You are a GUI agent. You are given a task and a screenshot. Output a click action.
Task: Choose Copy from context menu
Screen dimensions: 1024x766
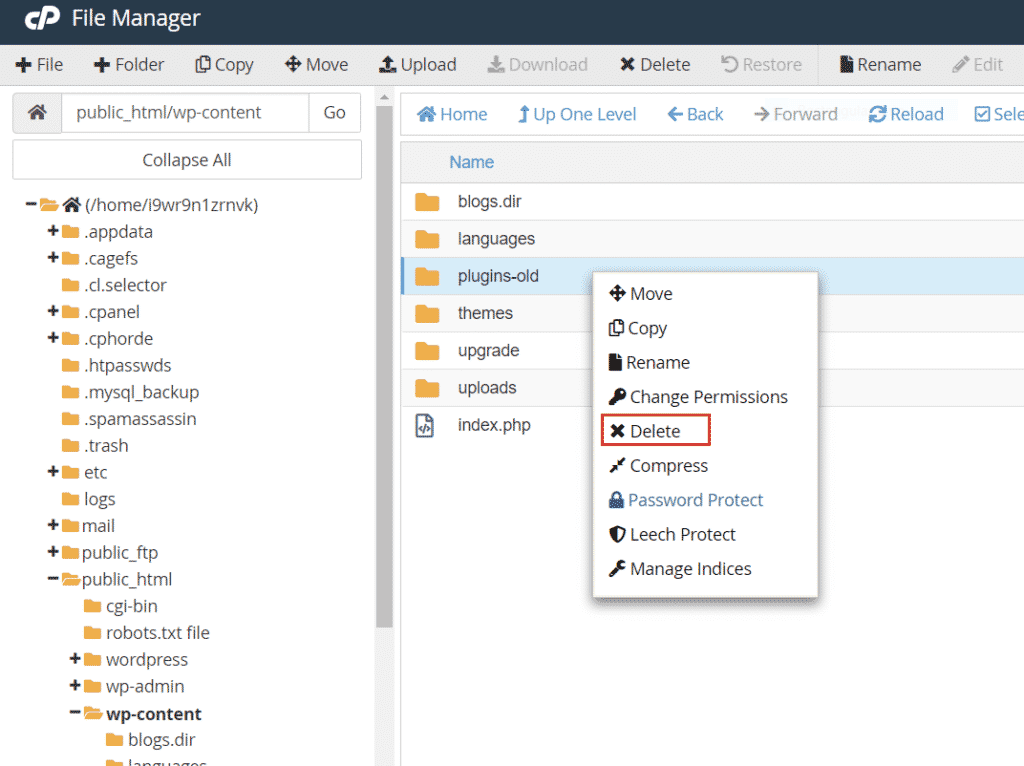click(638, 328)
